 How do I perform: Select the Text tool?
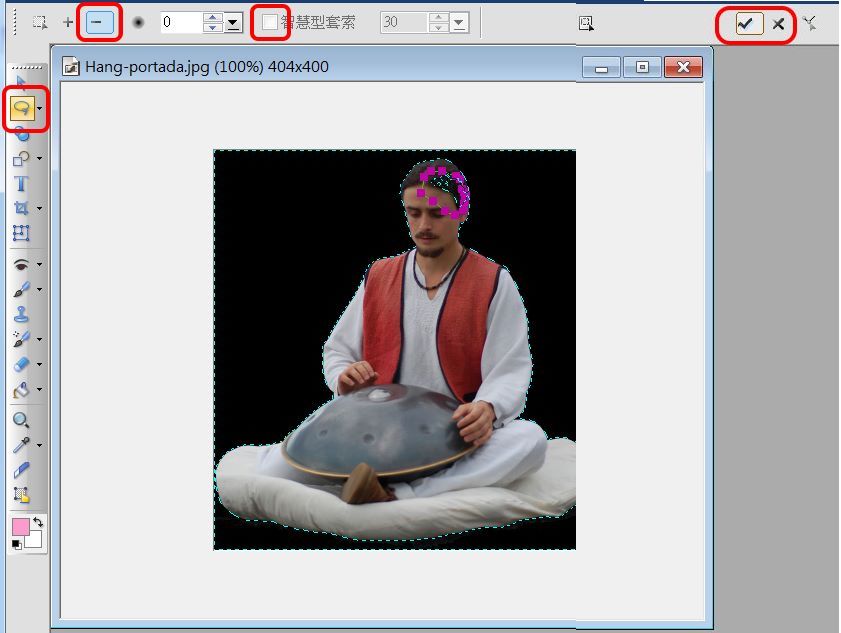pos(21,184)
